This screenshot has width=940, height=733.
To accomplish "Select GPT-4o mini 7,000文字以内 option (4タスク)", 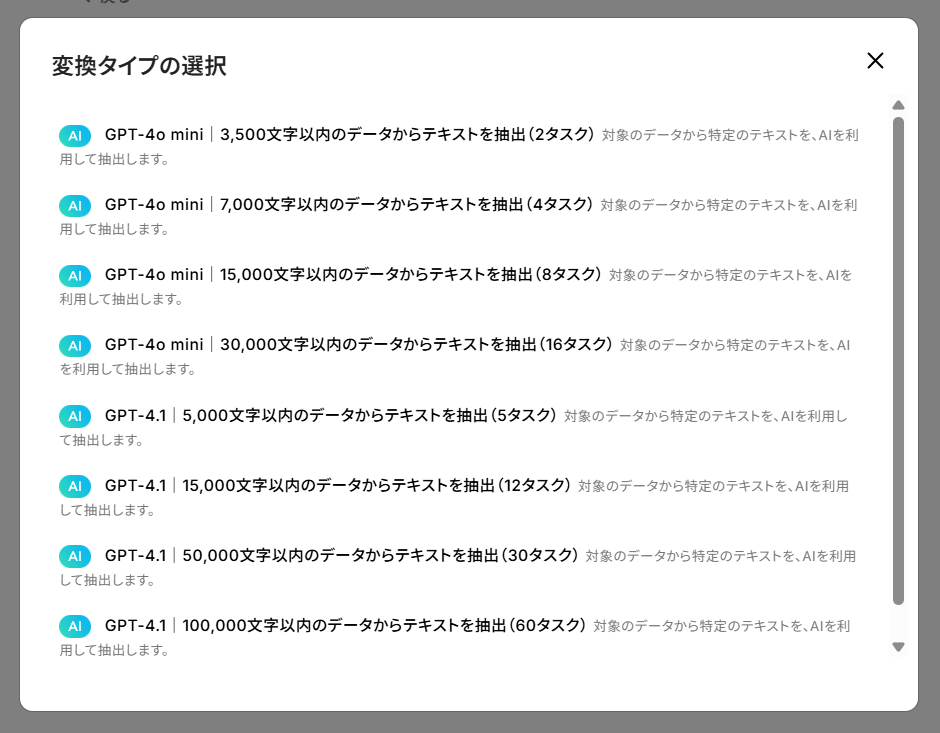I will [x=459, y=216].
